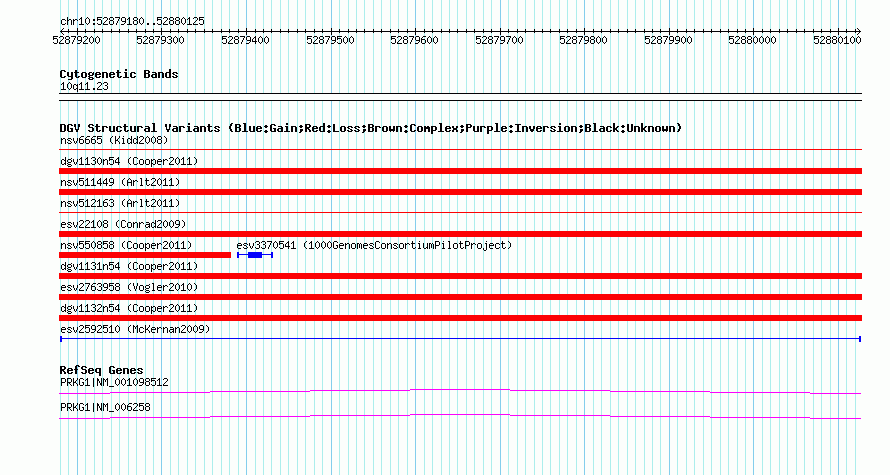
Task: Open variant dgv1132n54 (Cooper2011) label
Action: click(129, 308)
